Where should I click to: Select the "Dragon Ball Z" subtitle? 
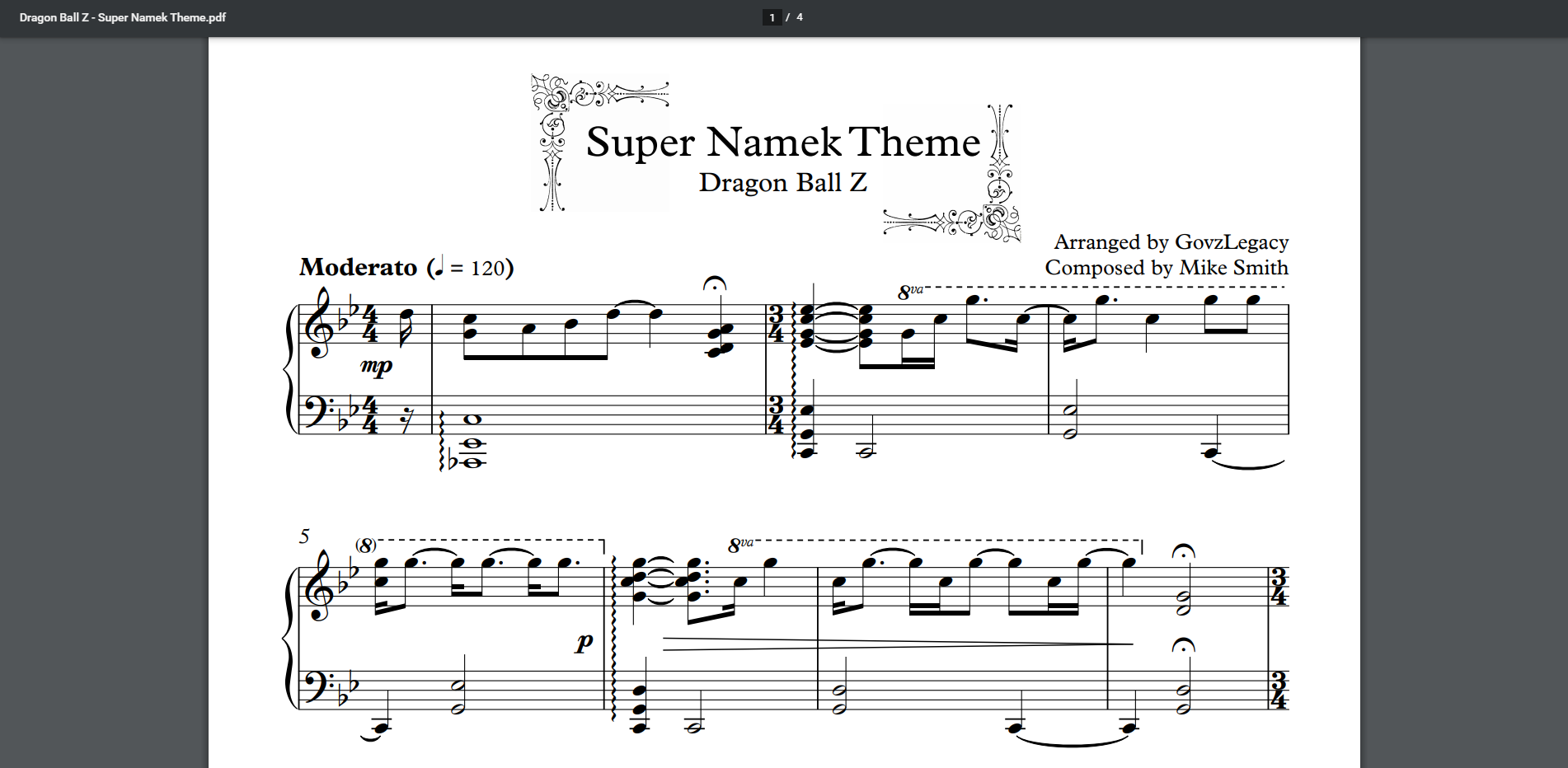coord(782,182)
